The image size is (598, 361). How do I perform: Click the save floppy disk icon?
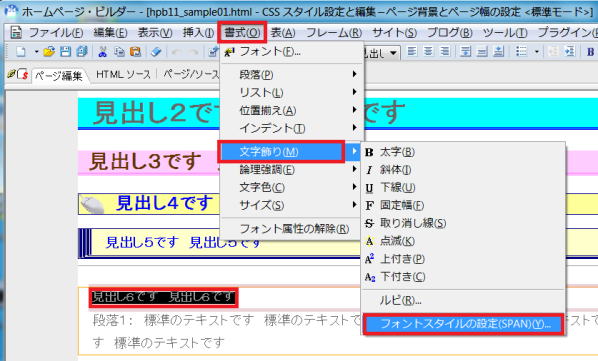[65, 51]
